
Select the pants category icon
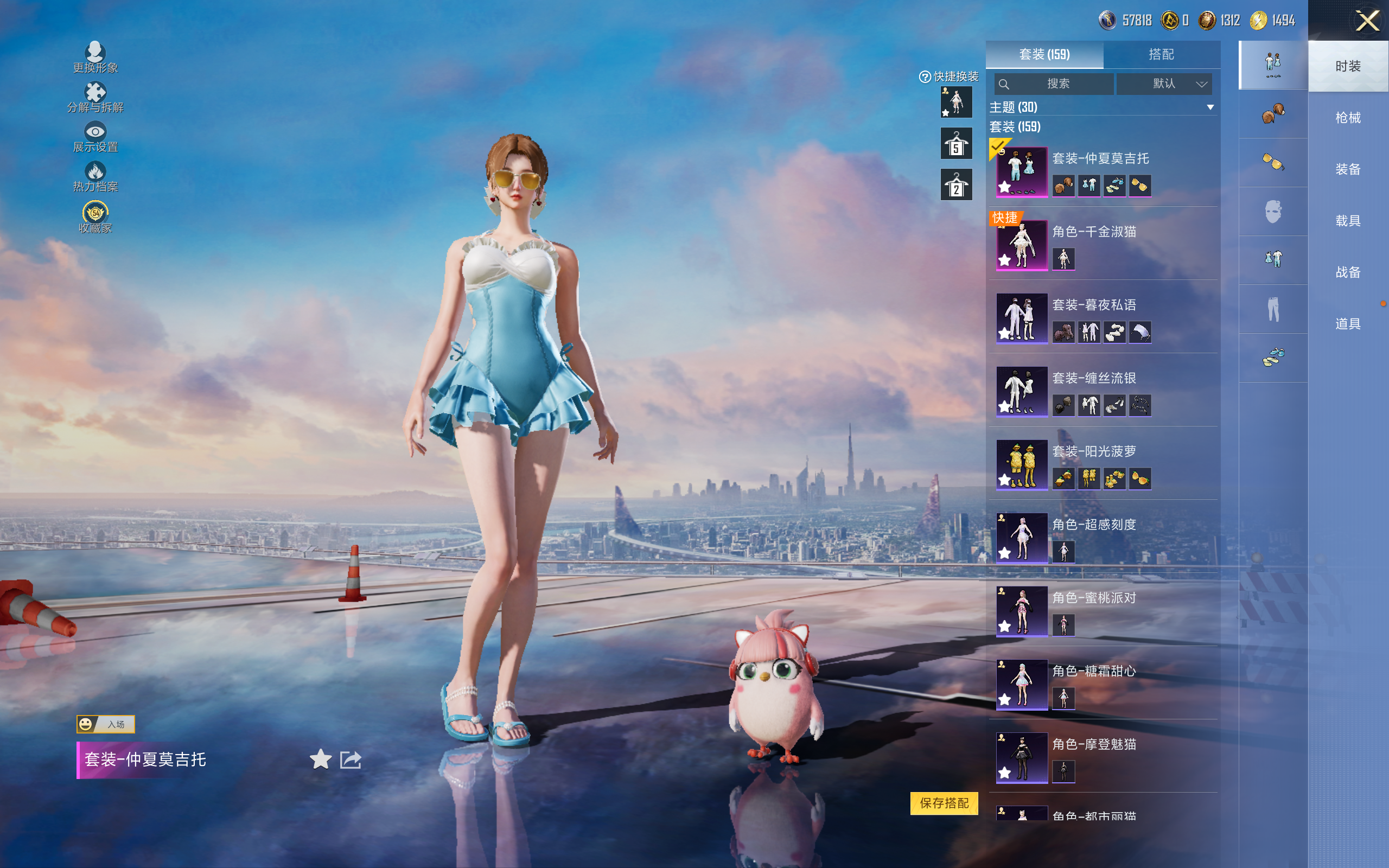[x=1273, y=309]
